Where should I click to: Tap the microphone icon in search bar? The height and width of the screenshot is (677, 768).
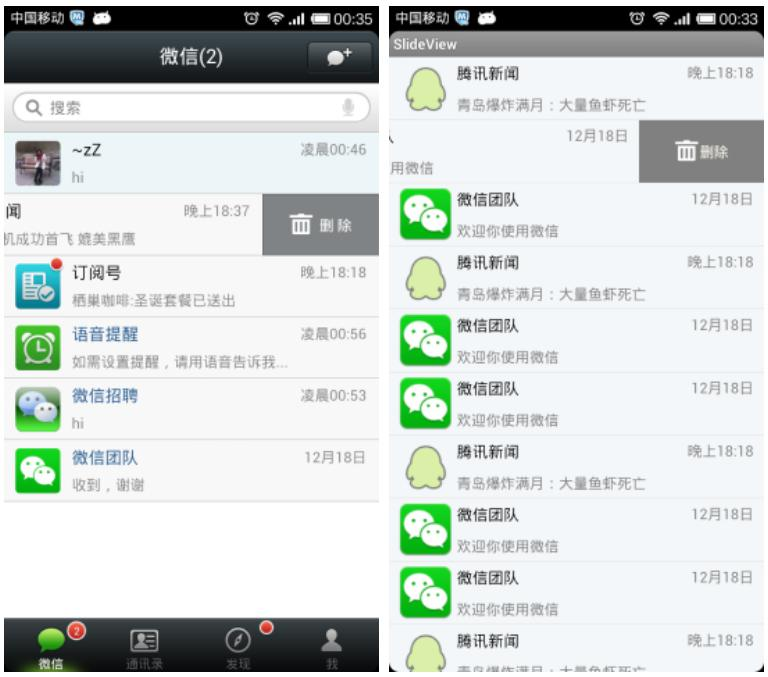tap(348, 107)
